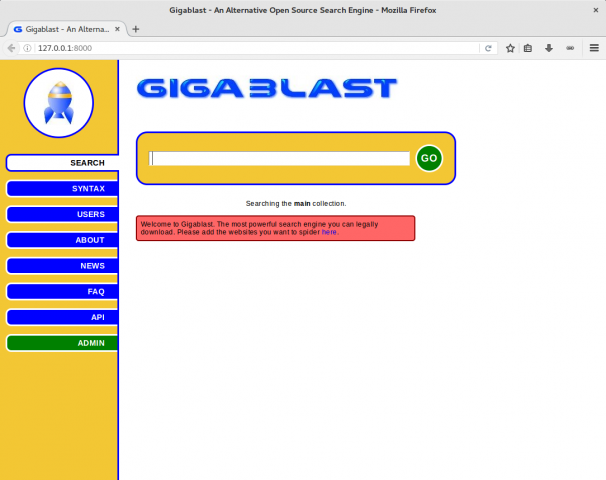Close the Firefox window with the X
This screenshot has width=606, height=480.
click(x=596, y=10)
